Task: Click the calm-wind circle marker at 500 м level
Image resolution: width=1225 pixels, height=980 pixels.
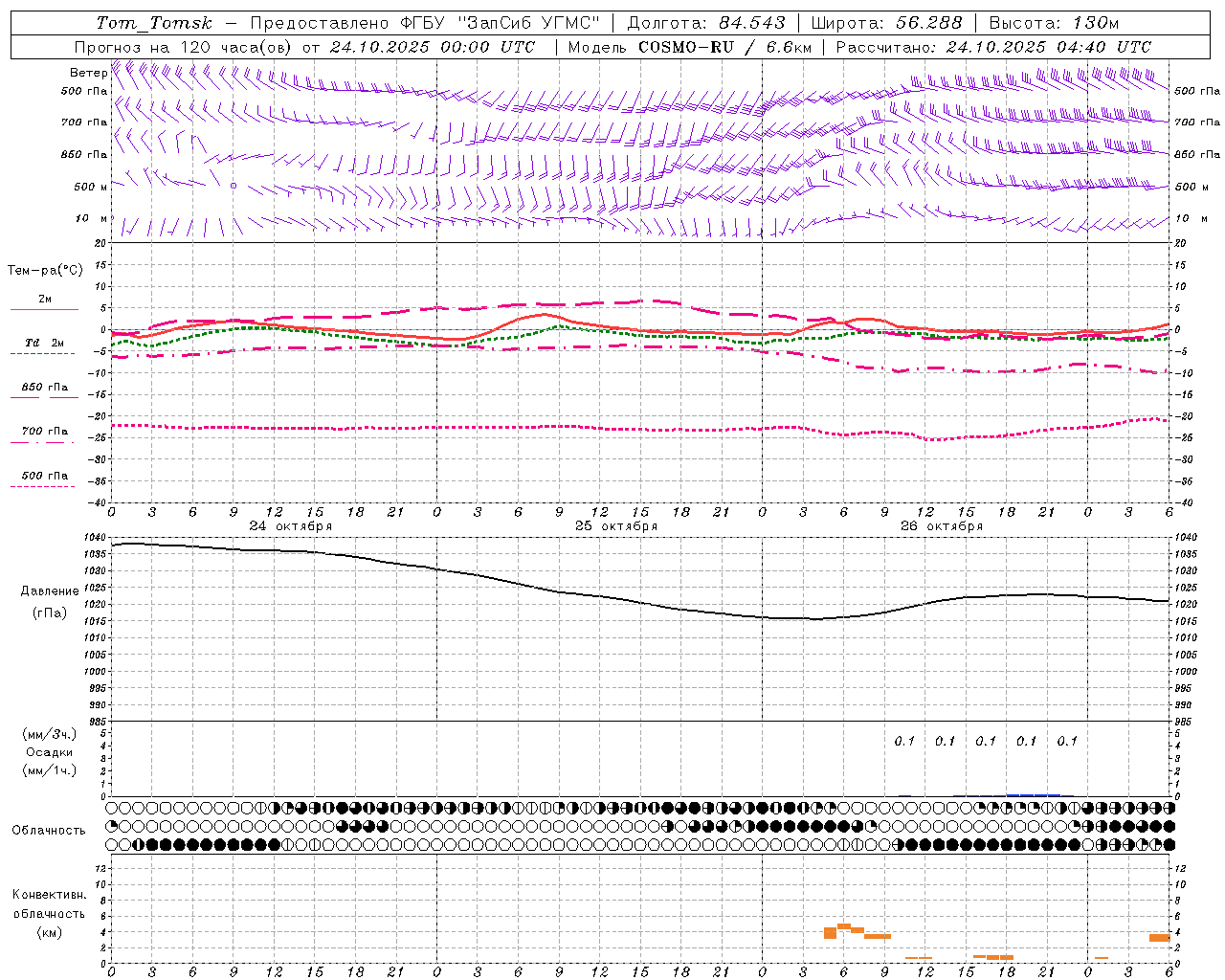Action: (x=233, y=186)
